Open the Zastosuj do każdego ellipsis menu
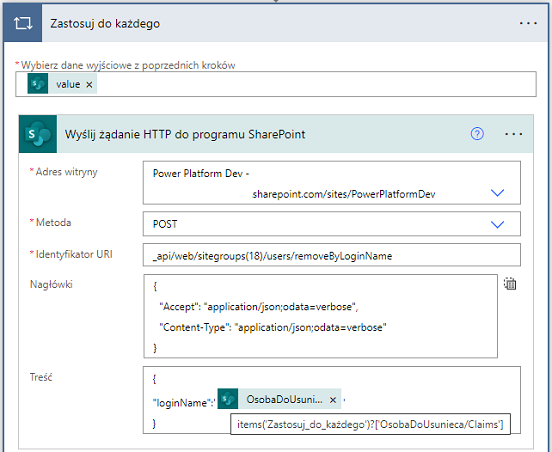Viewport: 552px width, 452px height. pyautogui.click(x=528, y=24)
